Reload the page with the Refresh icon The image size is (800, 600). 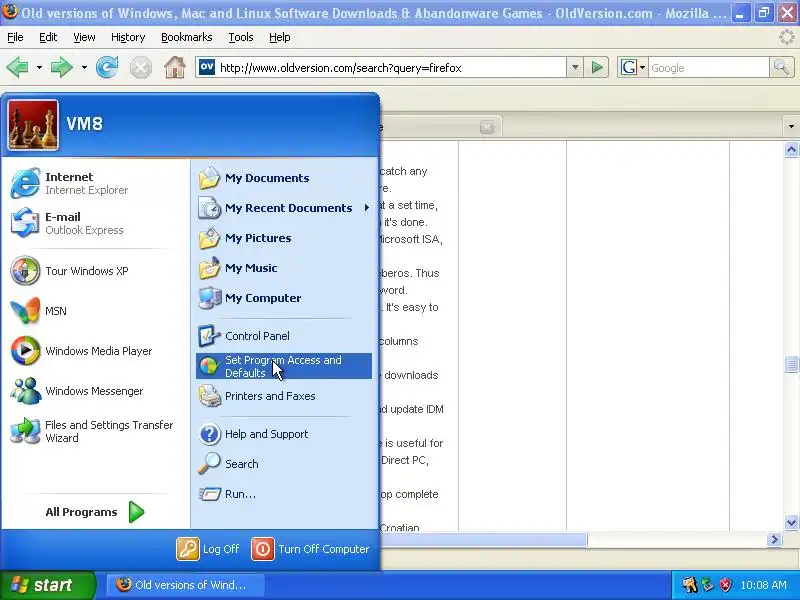[107, 67]
